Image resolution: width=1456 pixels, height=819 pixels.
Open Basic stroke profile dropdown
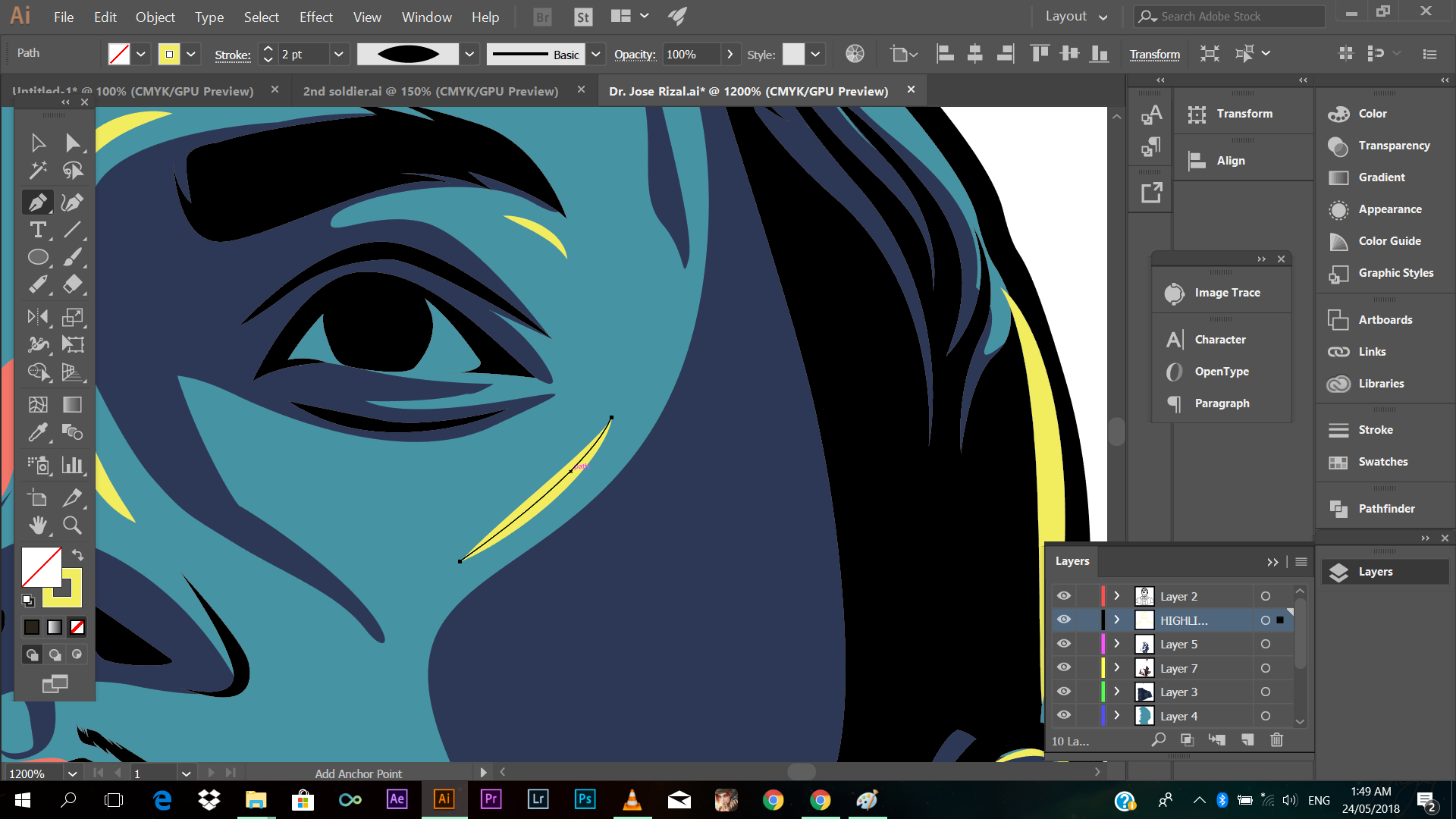pyautogui.click(x=596, y=54)
